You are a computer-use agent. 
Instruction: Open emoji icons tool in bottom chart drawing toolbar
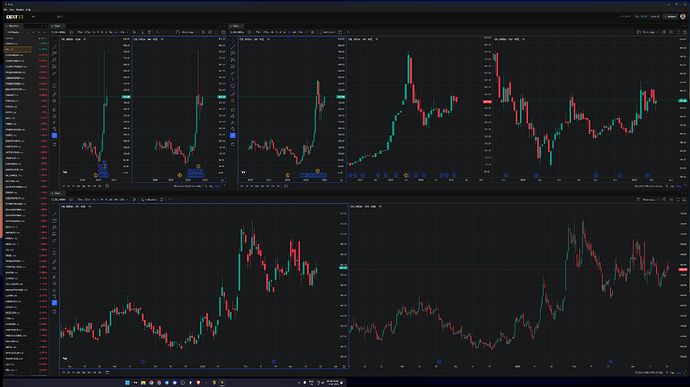click(x=55, y=253)
